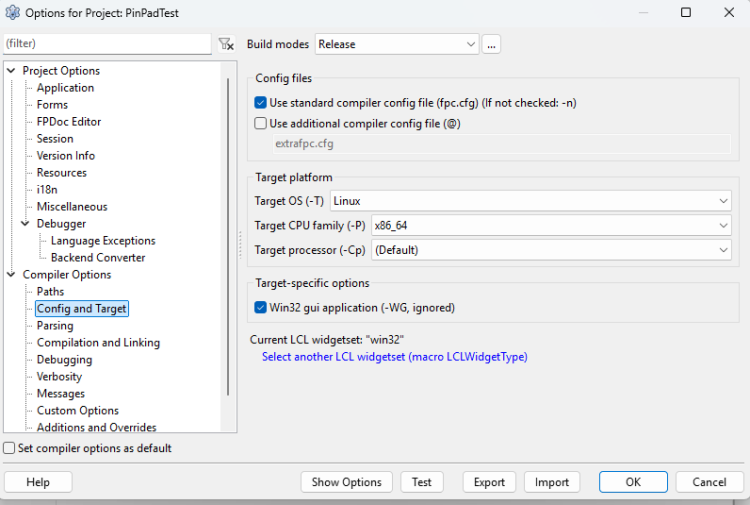The height and width of the screenshot is (505, 750).
Task: Open the Target CPU family dropdown
Action: (551, 226)
